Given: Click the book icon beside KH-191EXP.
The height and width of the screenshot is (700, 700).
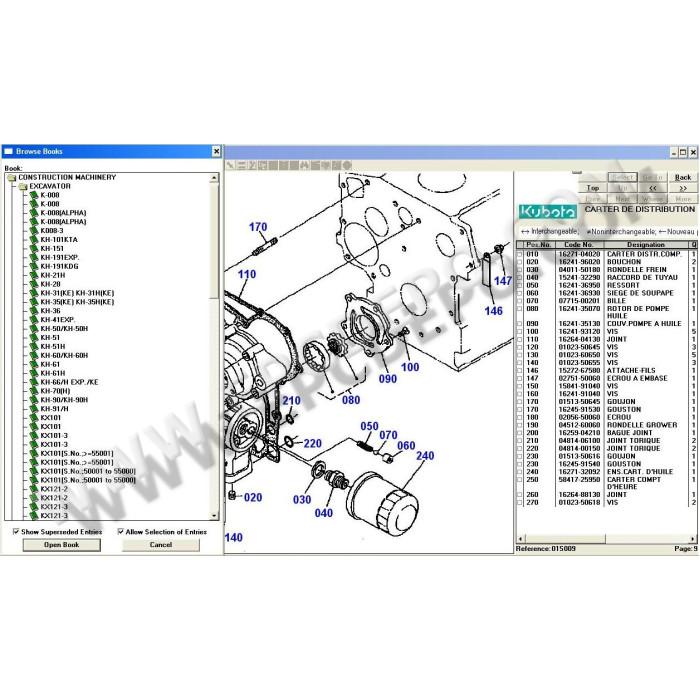Looking at the screenshot, I should (34, 257).
